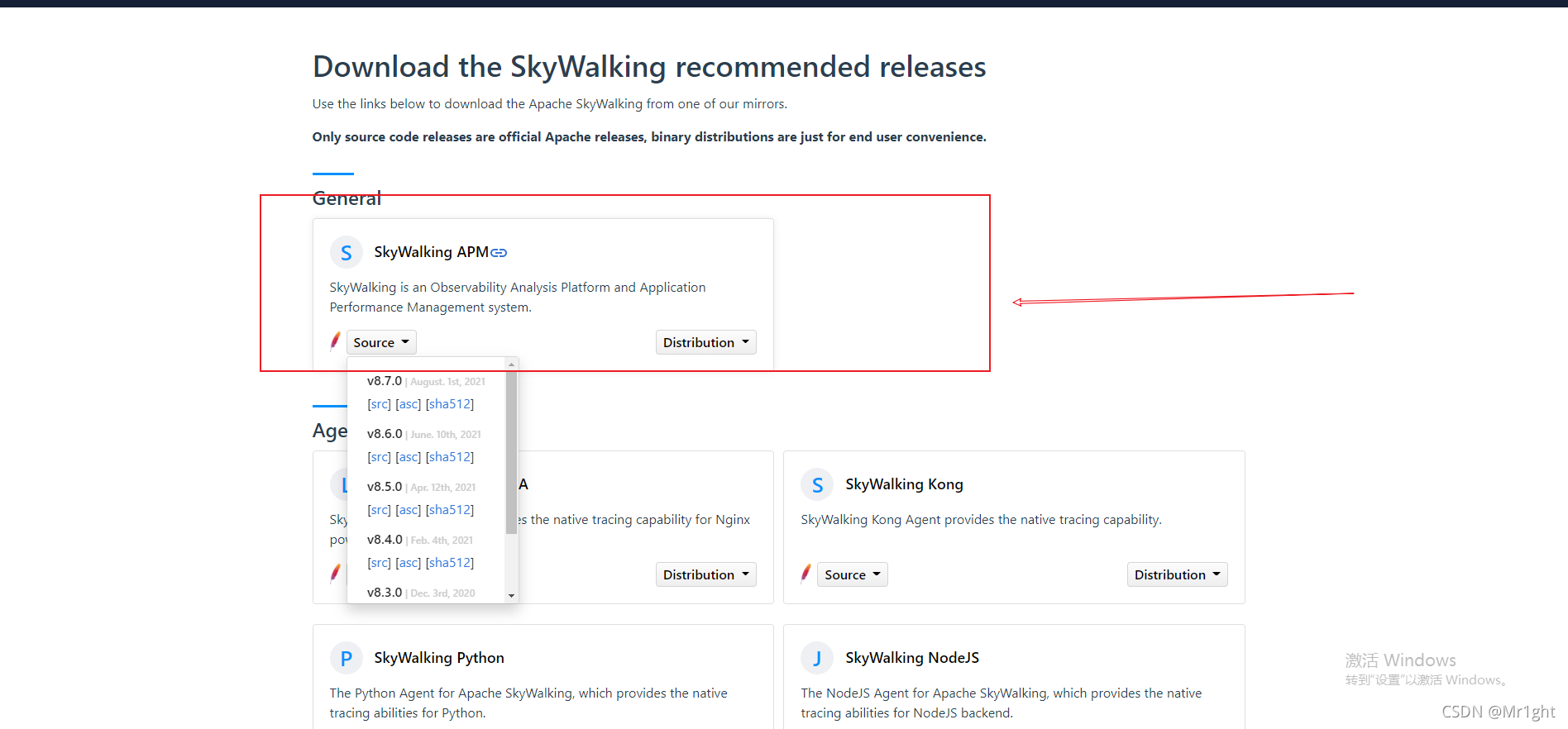Click the SkyWalking NodeJS 'J' avatar icon
This screenshot has height=729, width=1568.
pos(818,659)
